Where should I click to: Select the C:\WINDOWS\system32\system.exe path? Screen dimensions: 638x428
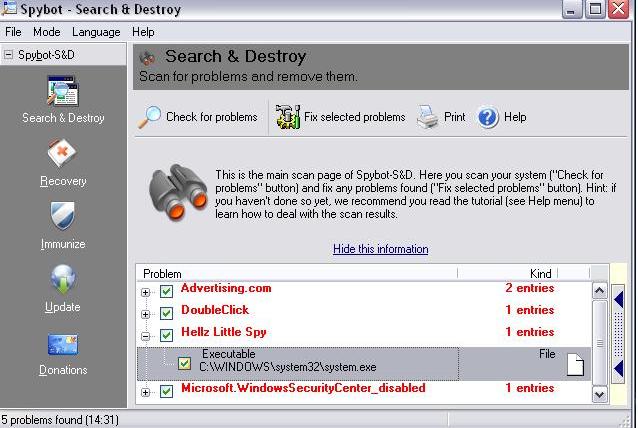[x=288, y=367]
